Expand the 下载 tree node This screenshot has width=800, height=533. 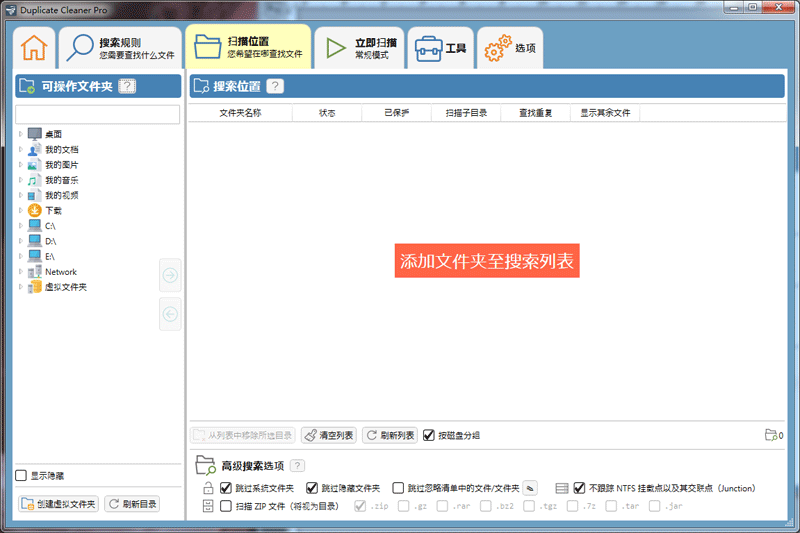(21, 210)
